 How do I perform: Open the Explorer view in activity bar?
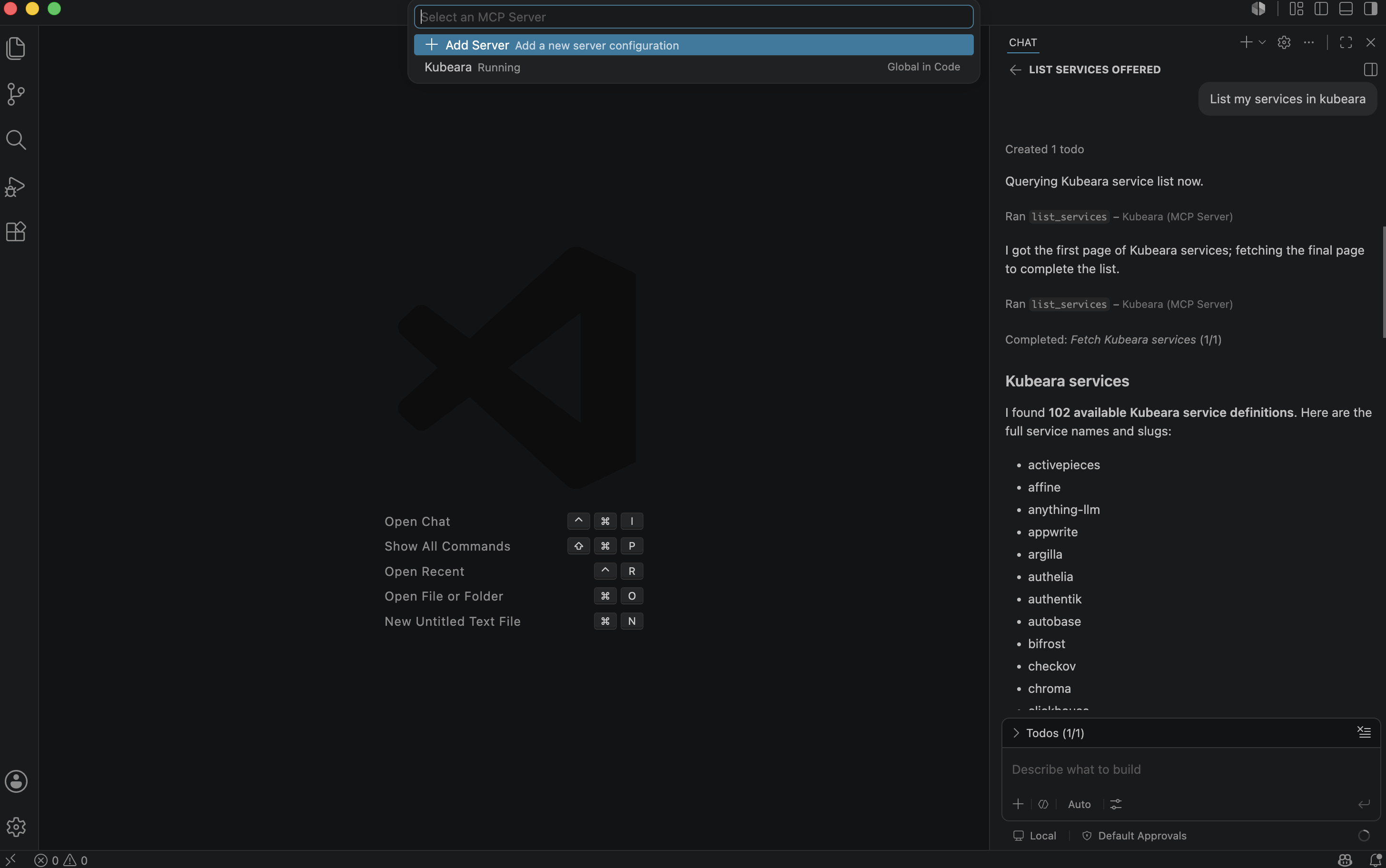(x=16, y=48)
